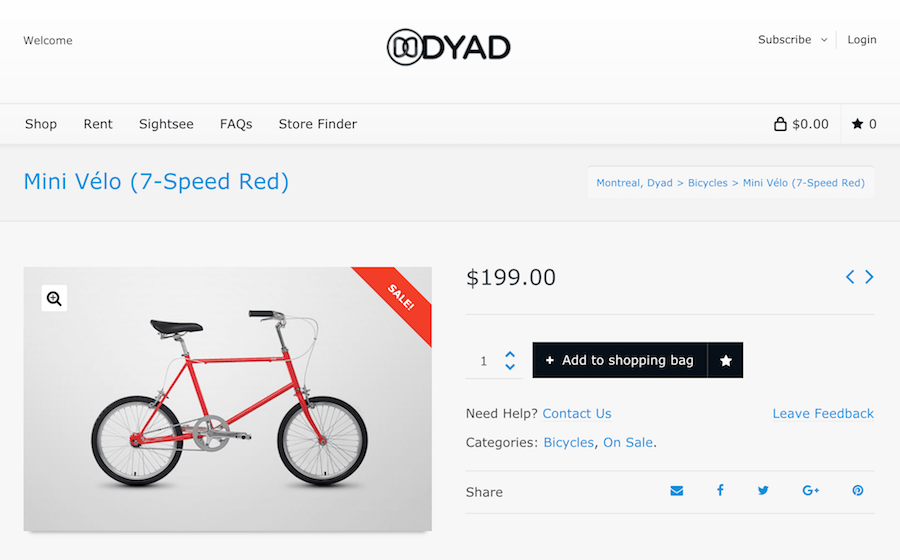This screenshot has width=900, height=560.
Task: Click the quantity input field
Action: [x=484, y=361]
